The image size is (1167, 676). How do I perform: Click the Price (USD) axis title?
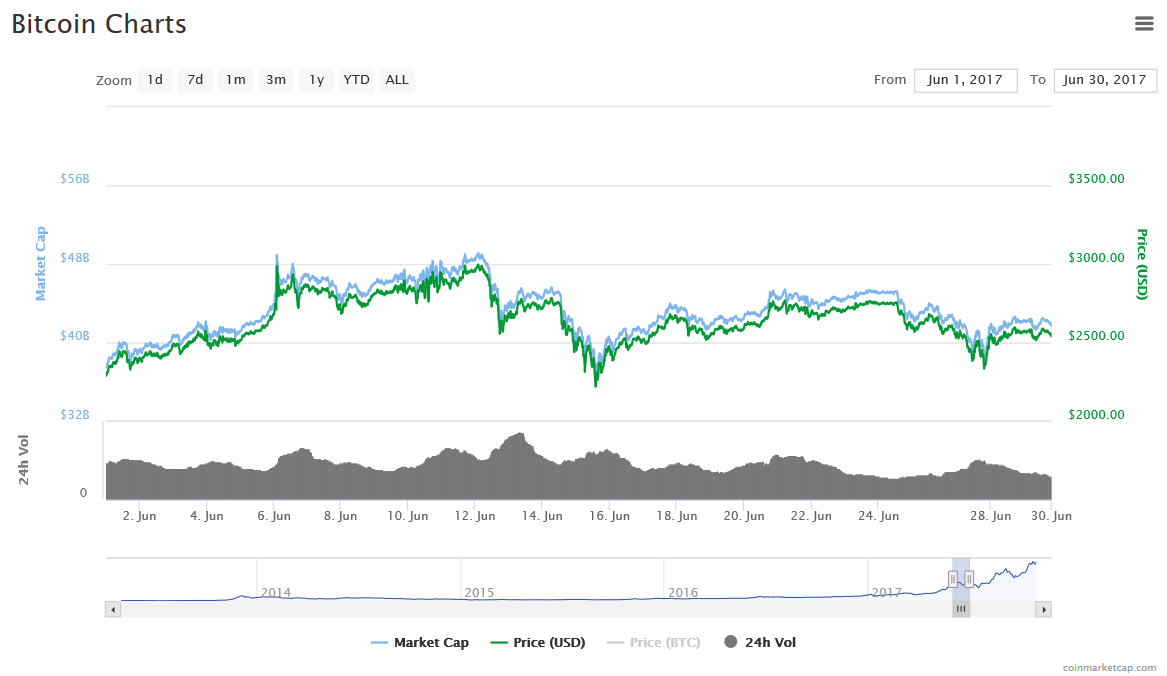tap(1142, 264)
